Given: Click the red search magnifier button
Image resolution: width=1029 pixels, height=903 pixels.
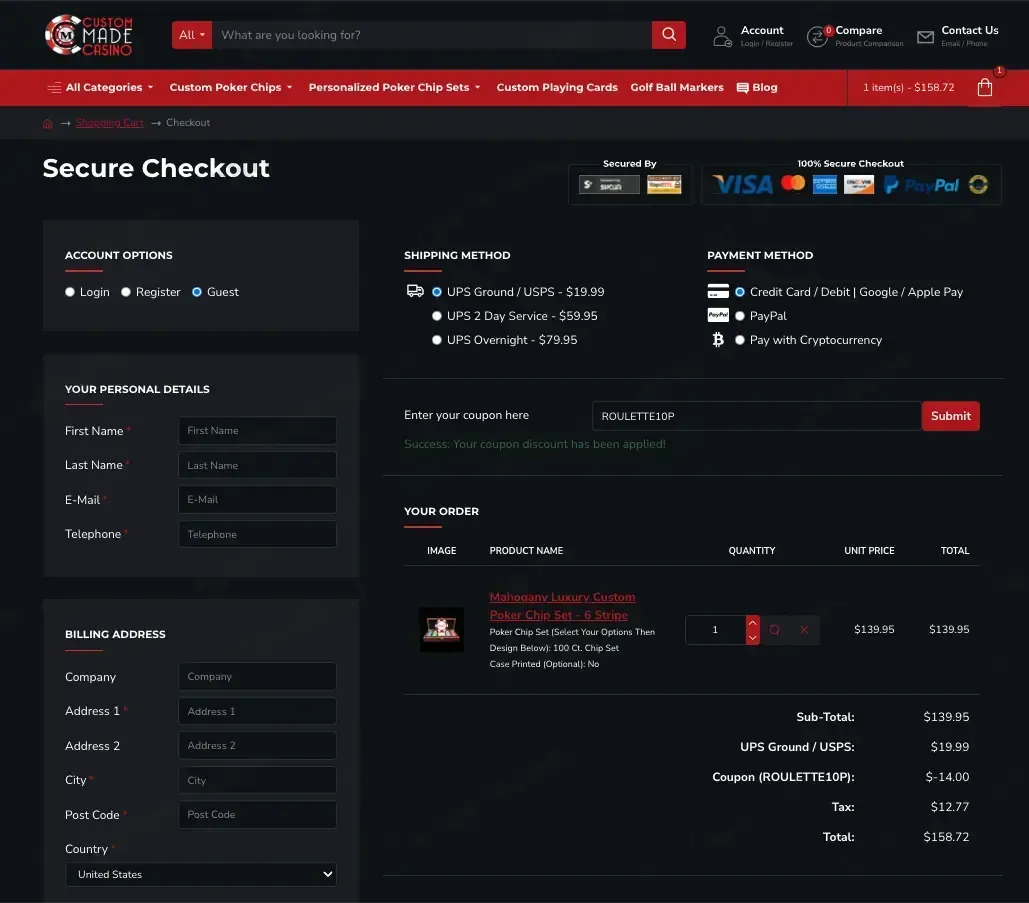Looking at the screenshot, I should [x=669, y=35].
